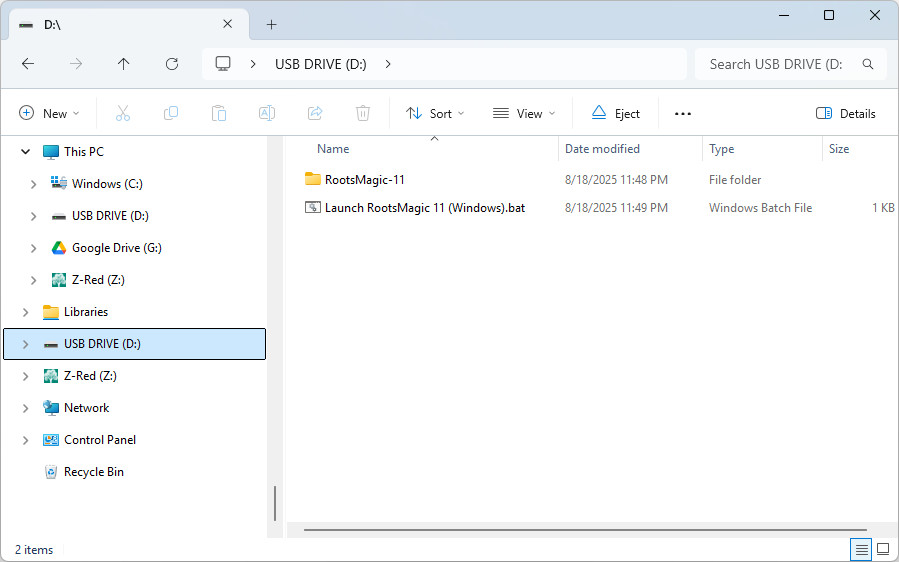899x562 pixels.
Task: Click the Windows Batch File type cell
Action: [x=760, y=208]
